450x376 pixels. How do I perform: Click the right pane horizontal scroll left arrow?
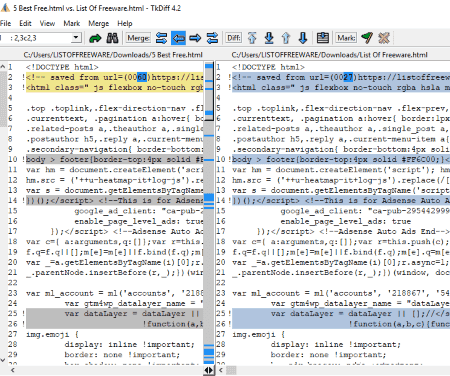[221, 370]
